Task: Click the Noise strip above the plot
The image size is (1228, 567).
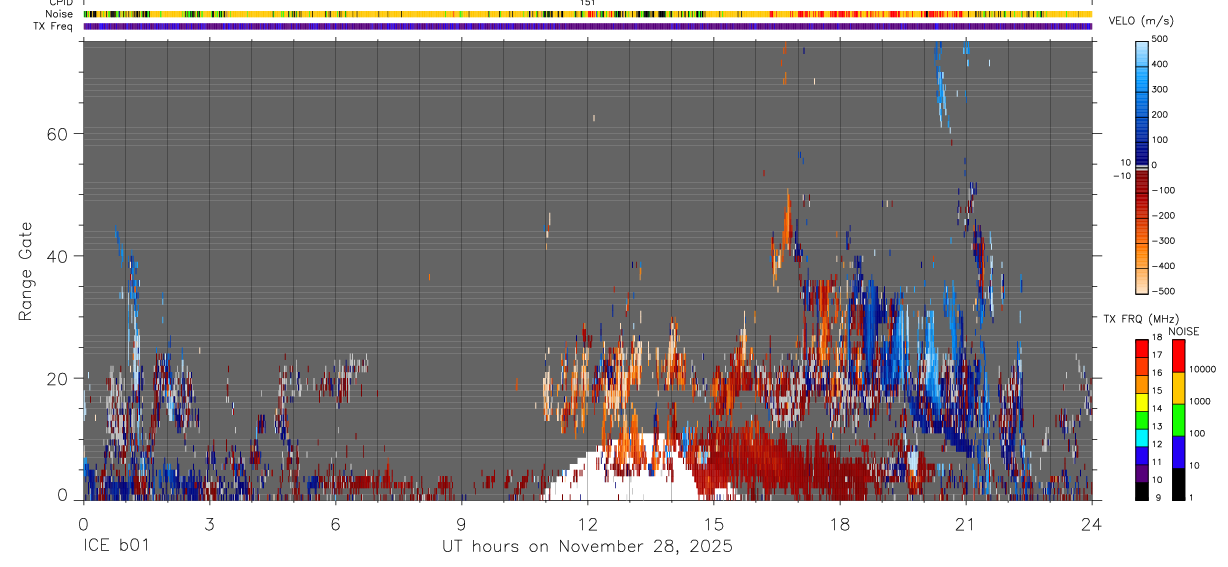Action: pos(588,14)
